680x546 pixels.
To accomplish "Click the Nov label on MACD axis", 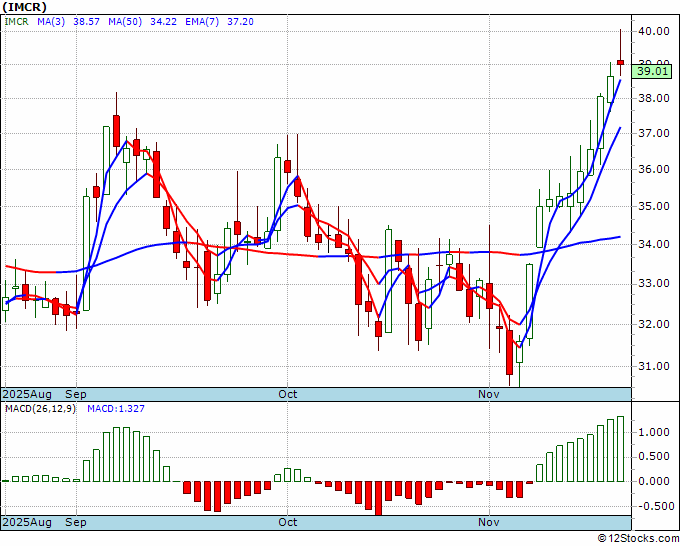I will coord(489,522).
